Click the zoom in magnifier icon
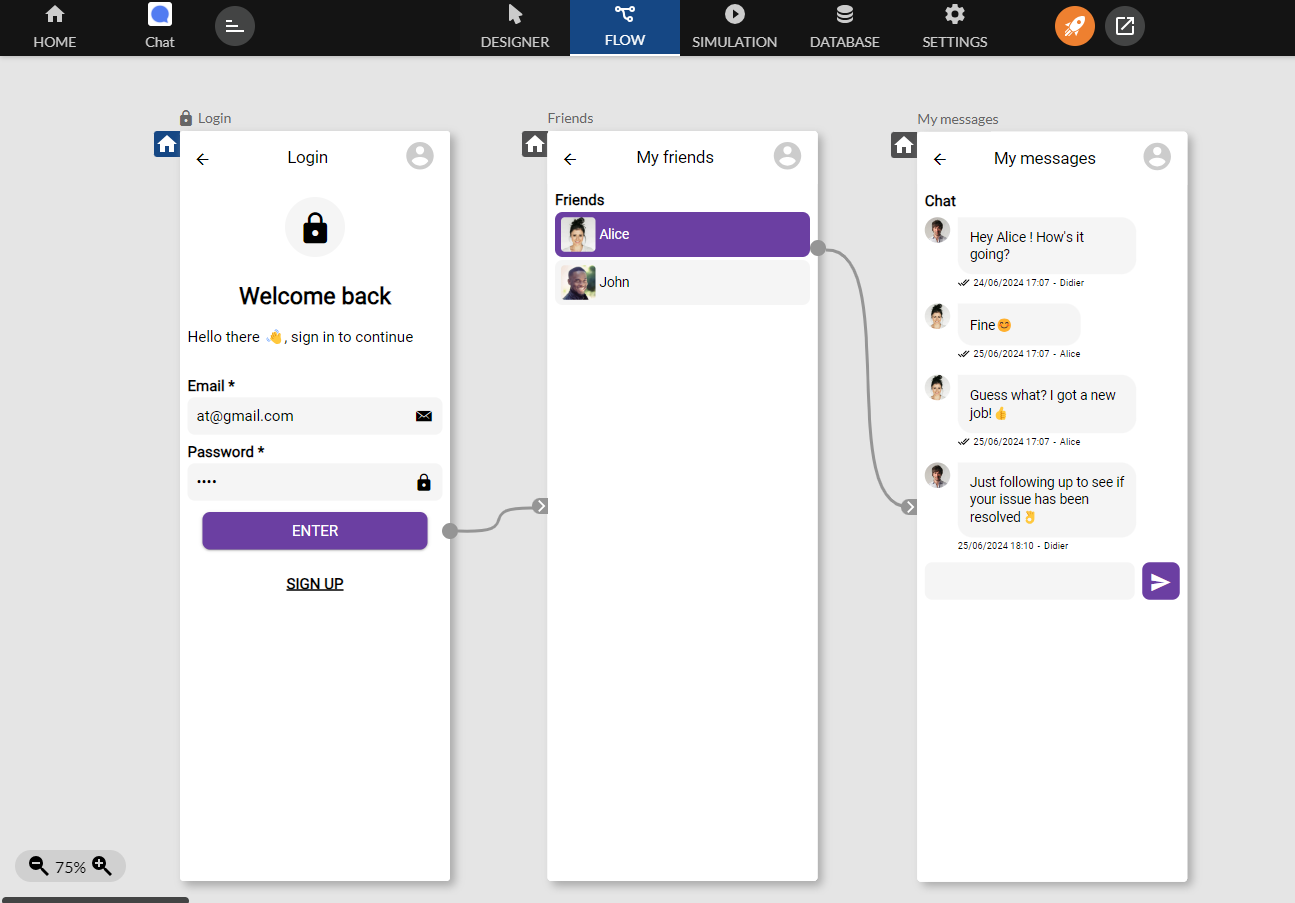 pos(102,866)
